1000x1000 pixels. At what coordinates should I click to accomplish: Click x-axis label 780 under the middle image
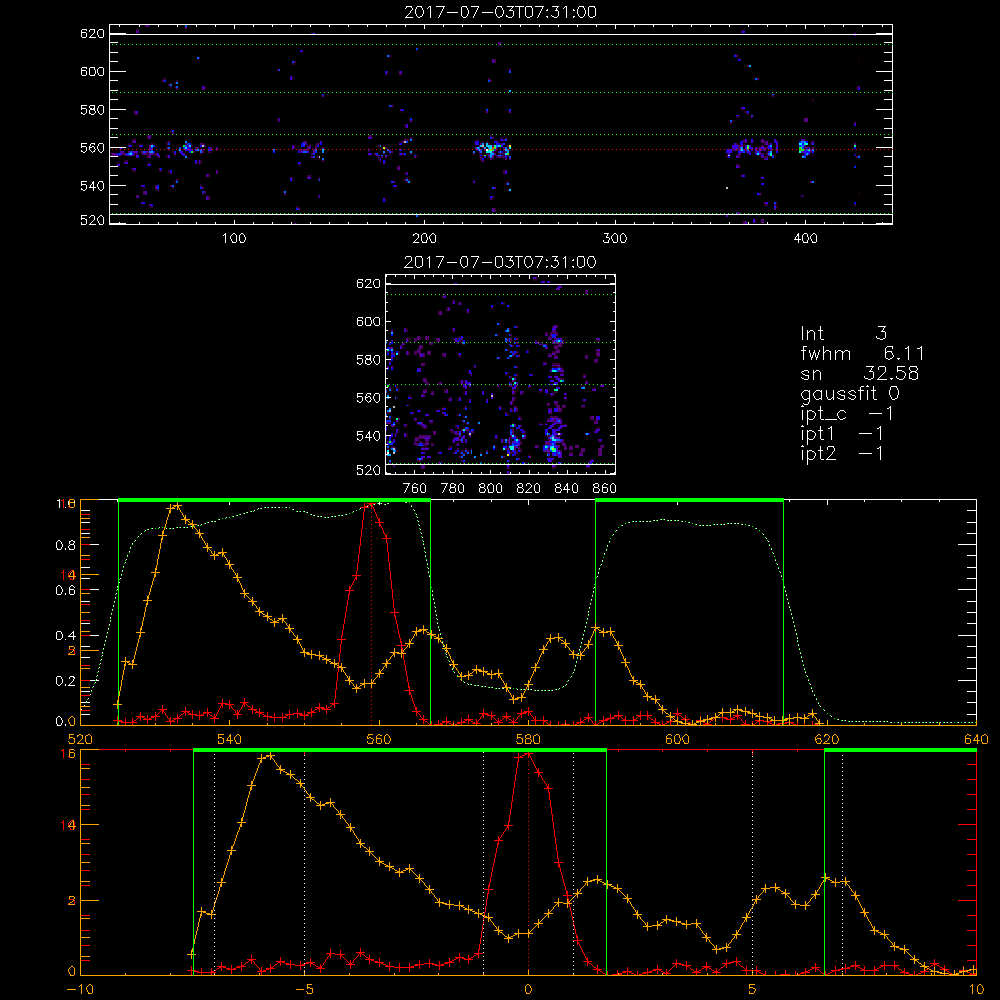click(x=453, y=489)
